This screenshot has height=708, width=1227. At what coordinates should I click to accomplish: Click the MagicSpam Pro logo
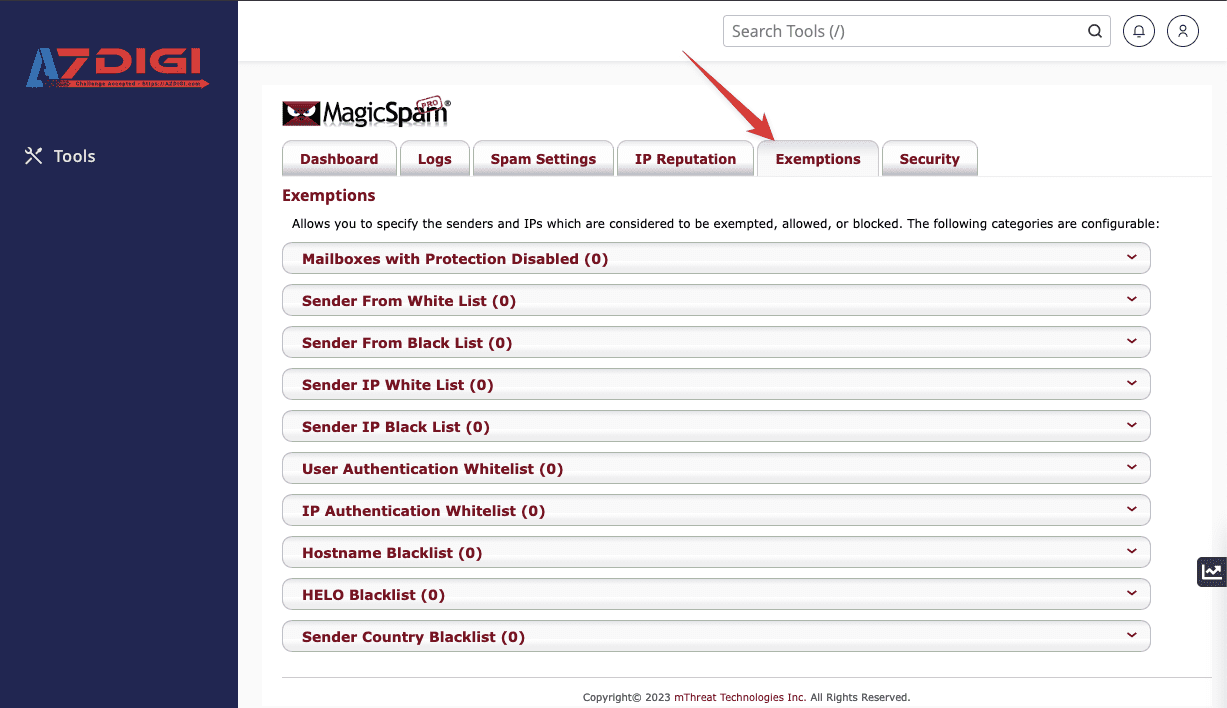click(x=366, y=113)
